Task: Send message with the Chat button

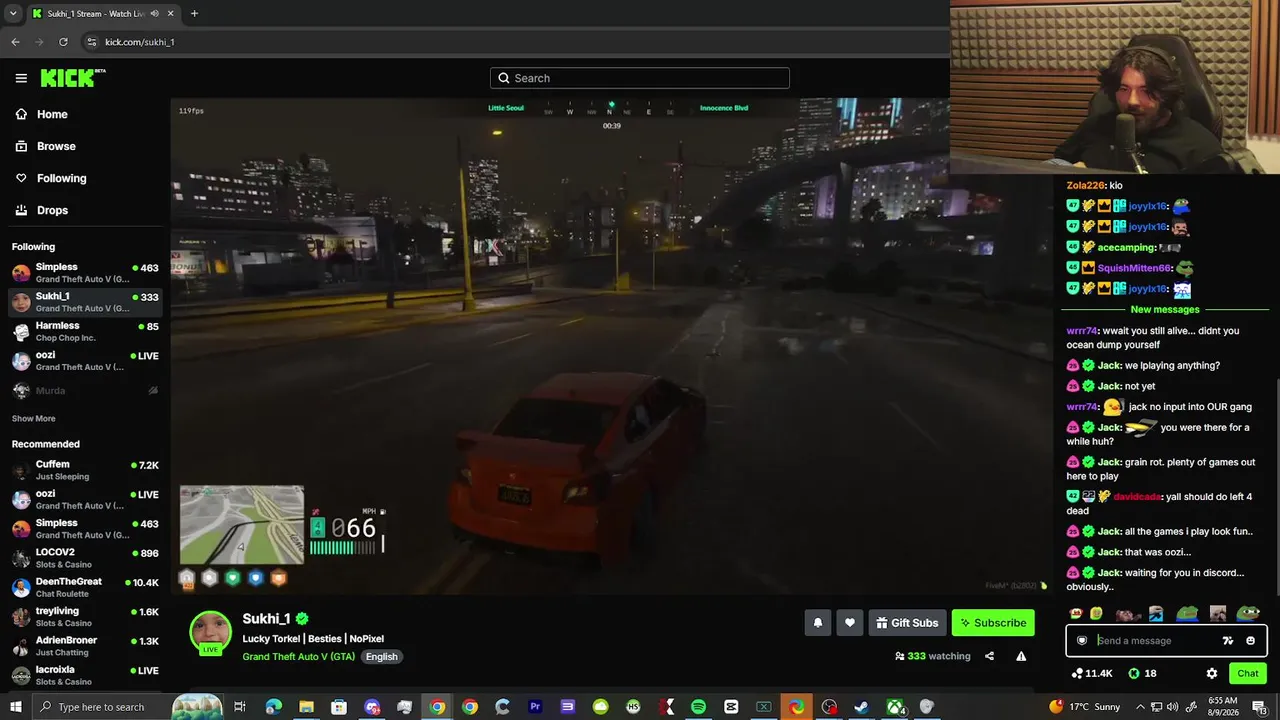Action: (x=1248, y=673)
